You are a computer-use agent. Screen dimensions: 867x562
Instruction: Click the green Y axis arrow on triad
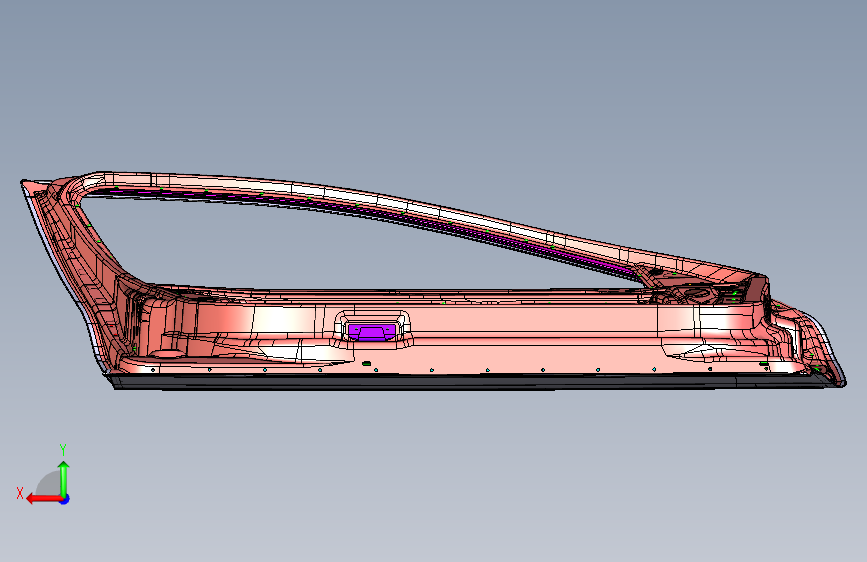(64, 479)
